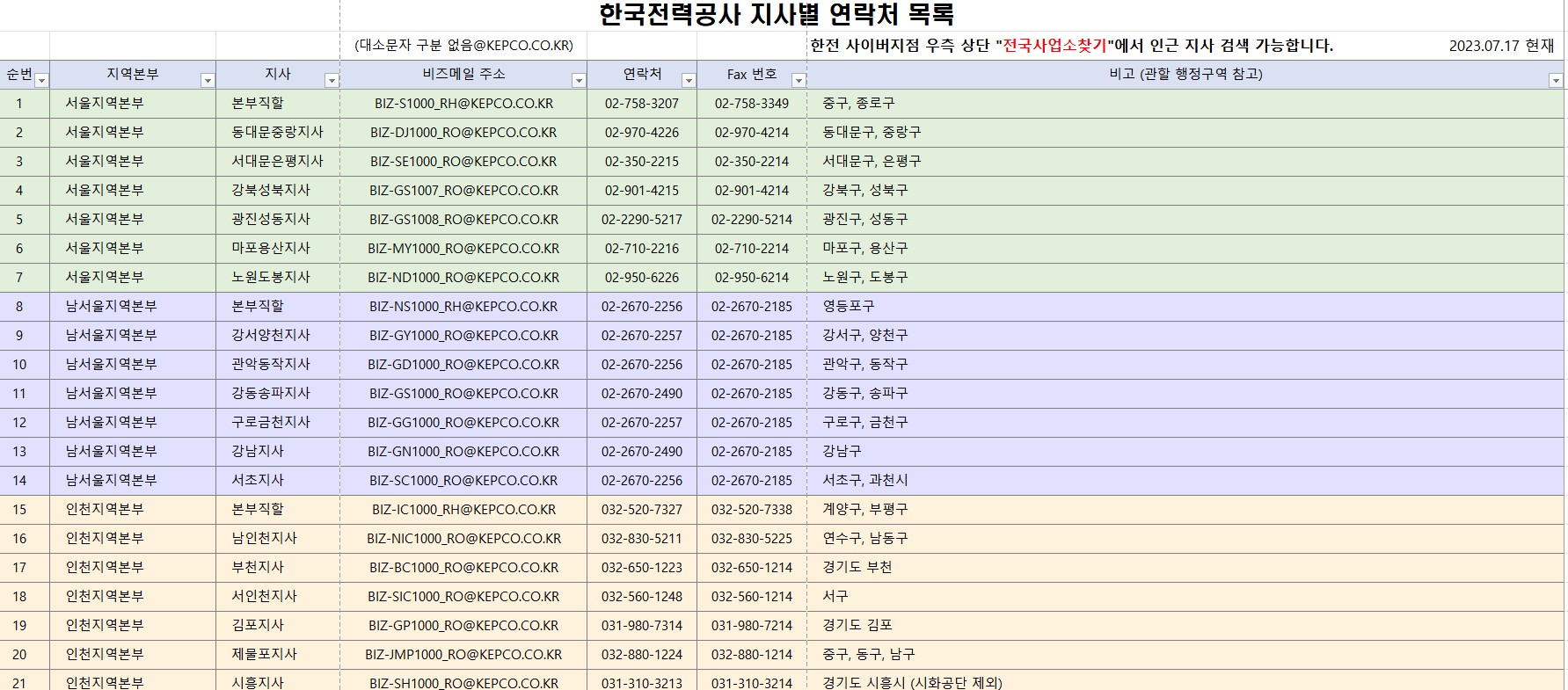Open the 비즈메일 주소 filter dropdown
The height and width of the screenshot is (690, 1568).
coord(579,80)
